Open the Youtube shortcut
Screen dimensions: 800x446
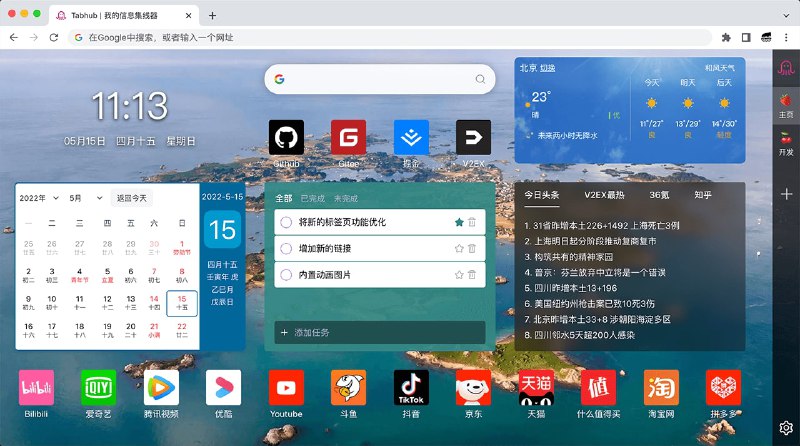(x=286, y=387)
